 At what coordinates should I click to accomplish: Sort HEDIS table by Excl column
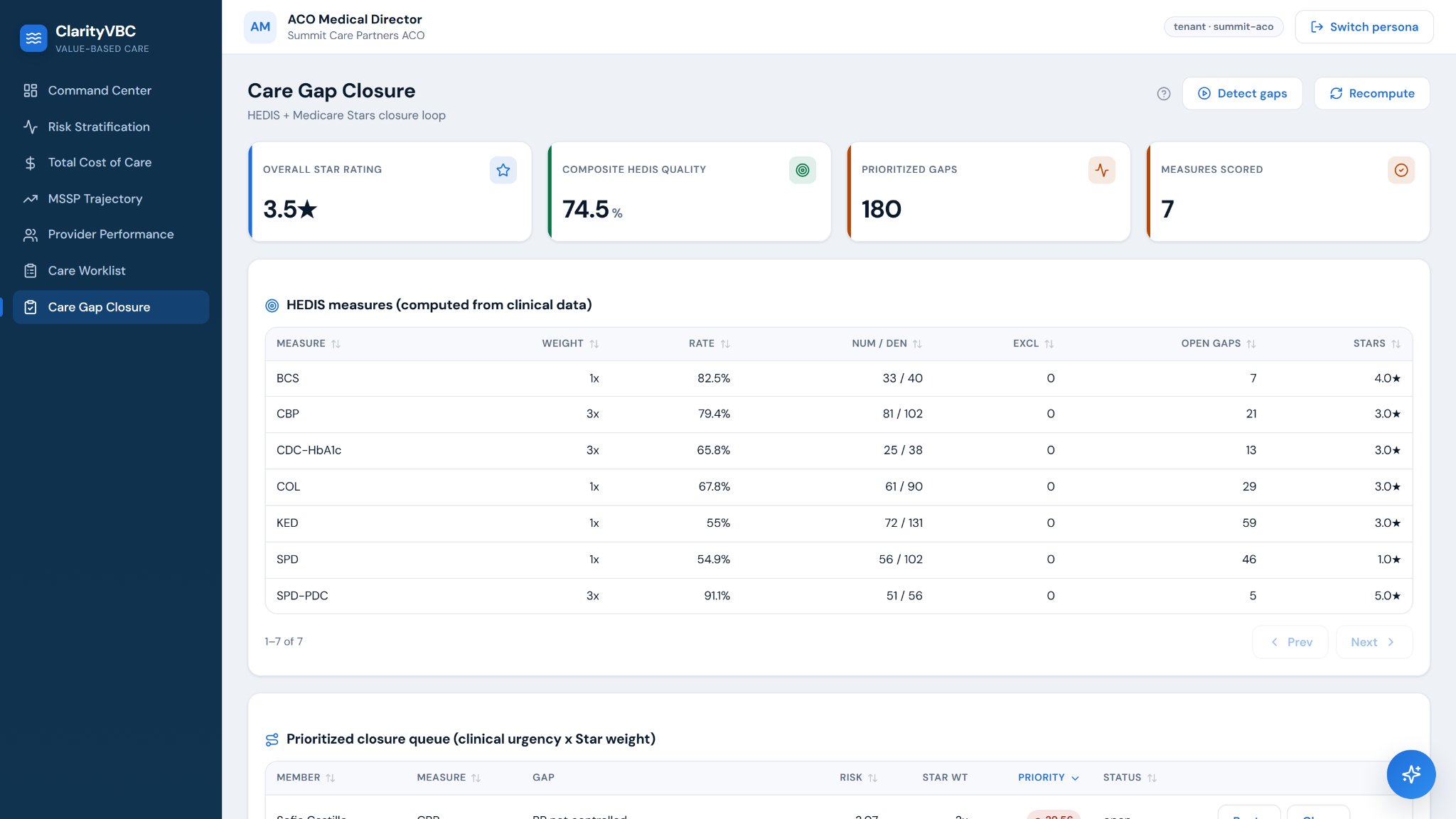pos(1049,344)
